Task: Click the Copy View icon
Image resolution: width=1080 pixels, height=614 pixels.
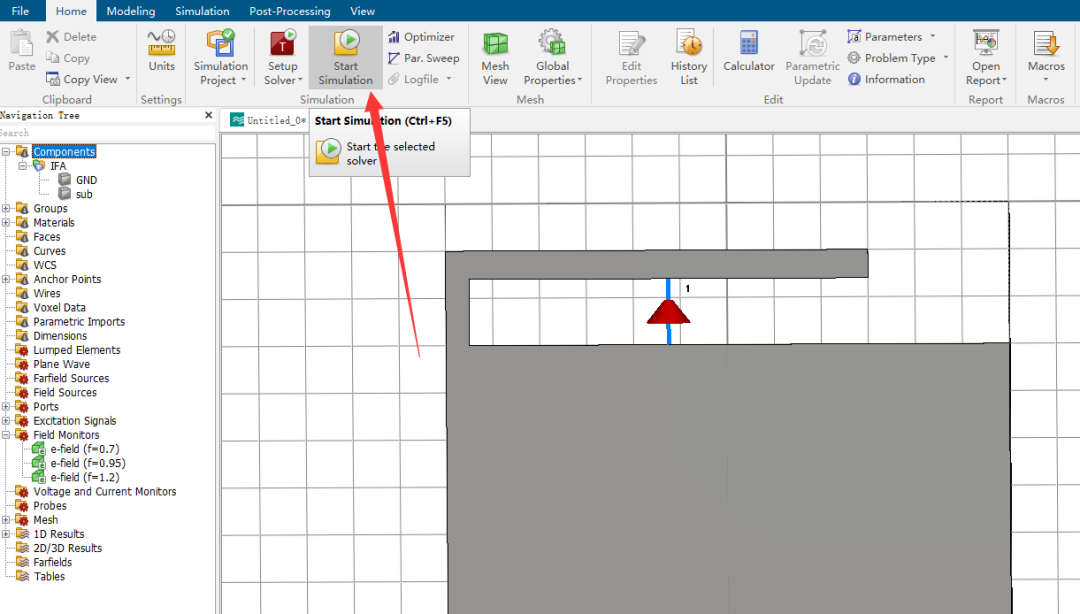Action: (x=53, y=79)
